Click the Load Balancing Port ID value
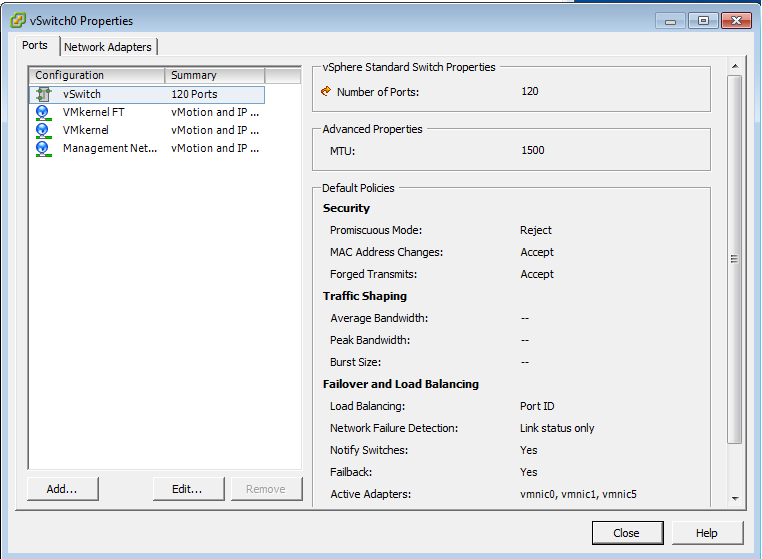The height and width of the screenshot is (559, 762). (x=537, y=406)
